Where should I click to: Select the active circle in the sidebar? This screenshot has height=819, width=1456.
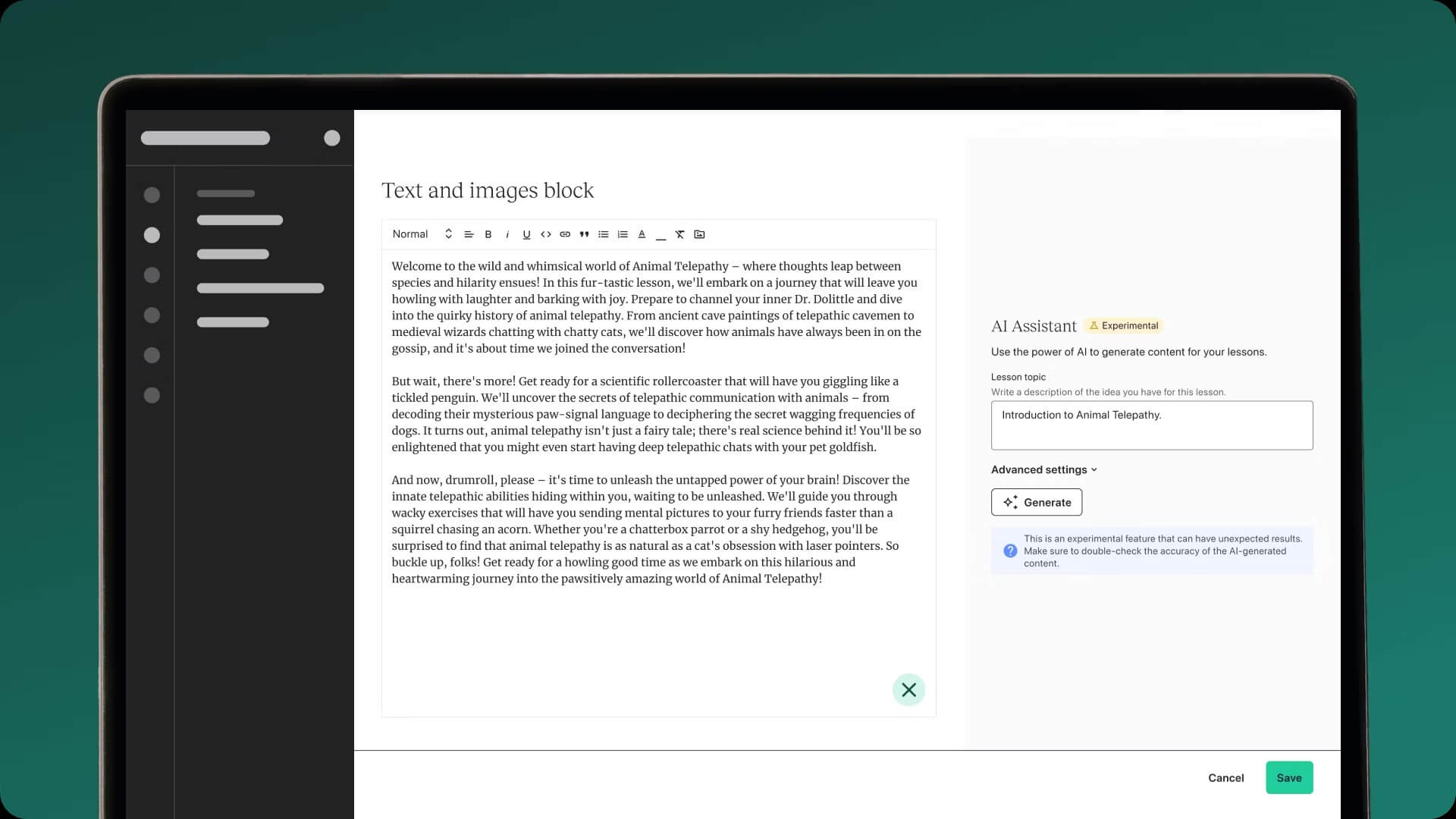(x=152, y=235)
